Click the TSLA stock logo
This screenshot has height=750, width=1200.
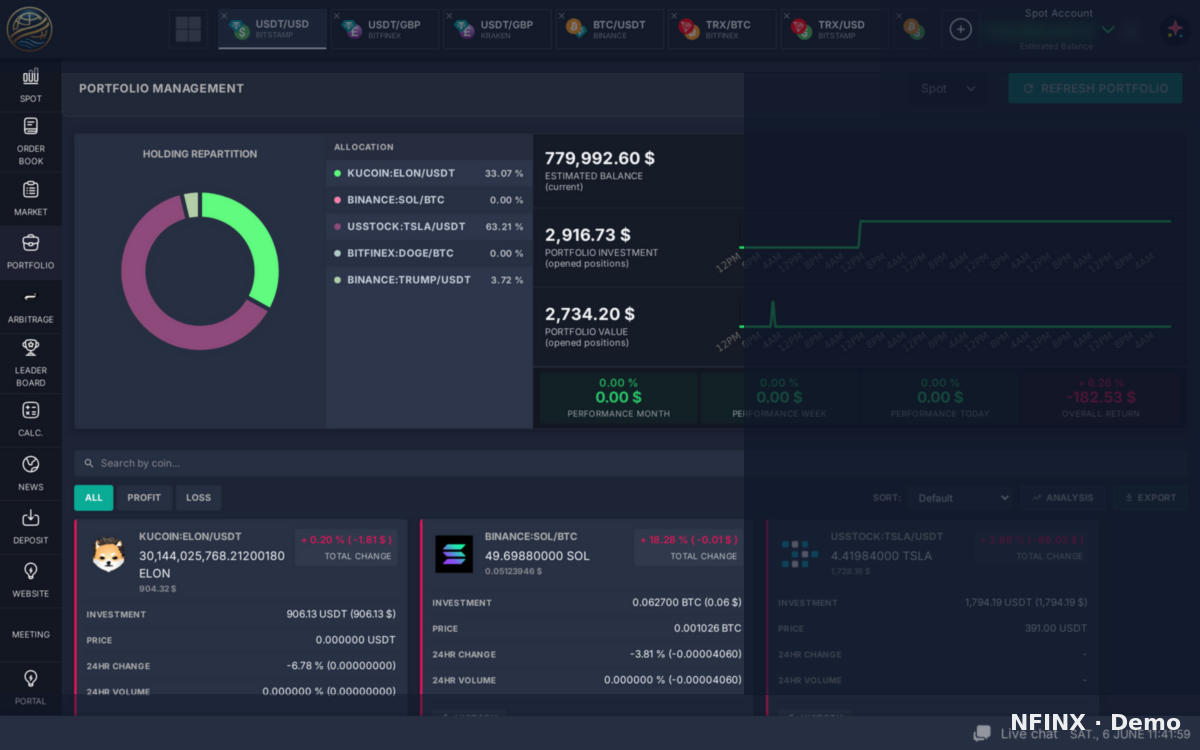coord(800,554)
